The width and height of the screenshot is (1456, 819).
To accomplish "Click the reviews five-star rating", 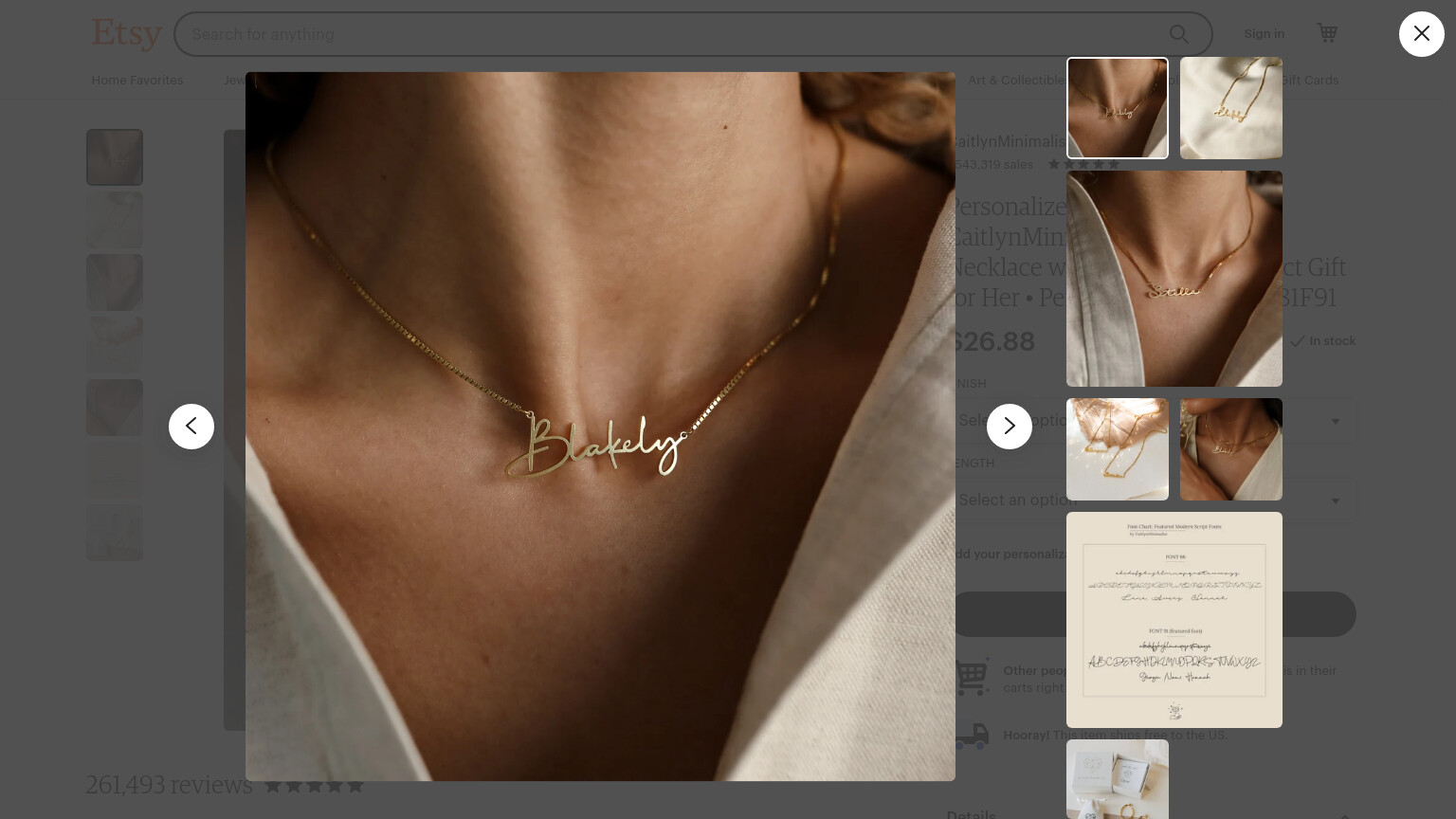I will point(314,786).
